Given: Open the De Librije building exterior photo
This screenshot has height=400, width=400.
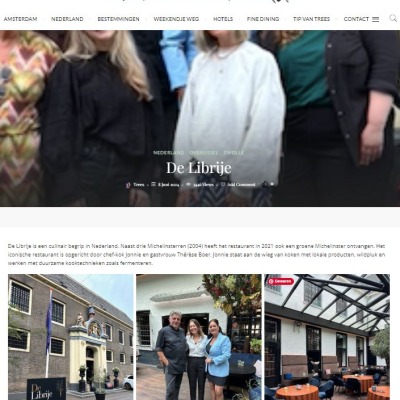Looking at the screenshot, I should (71, 337).
